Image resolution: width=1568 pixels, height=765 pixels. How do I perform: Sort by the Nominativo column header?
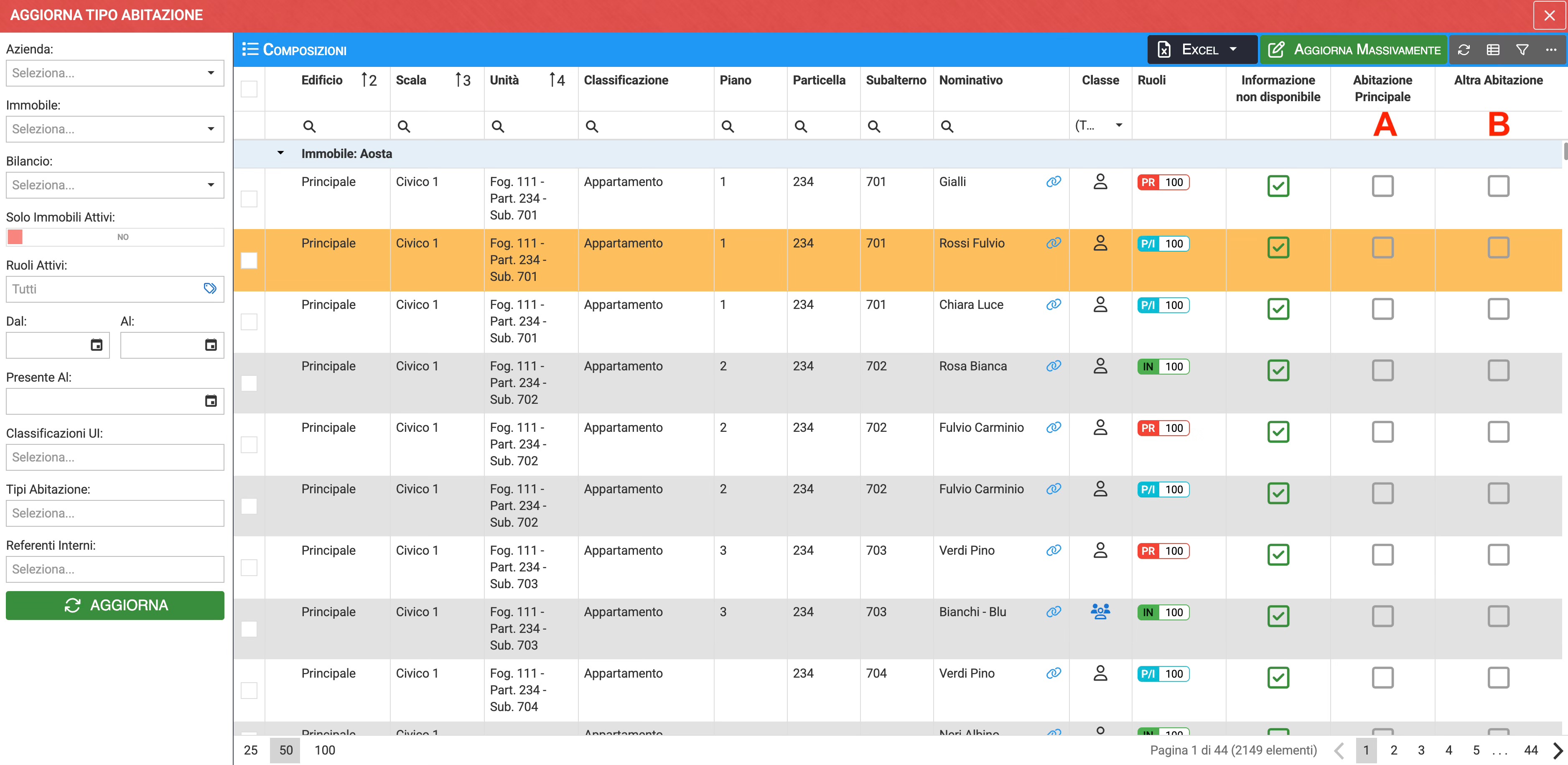point(970,80)
